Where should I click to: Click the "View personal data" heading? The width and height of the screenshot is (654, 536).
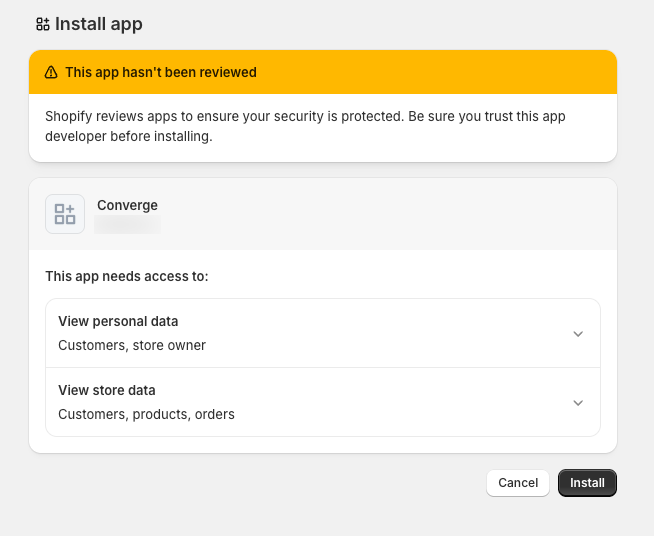pyautogui.click(x=118, y=321)
